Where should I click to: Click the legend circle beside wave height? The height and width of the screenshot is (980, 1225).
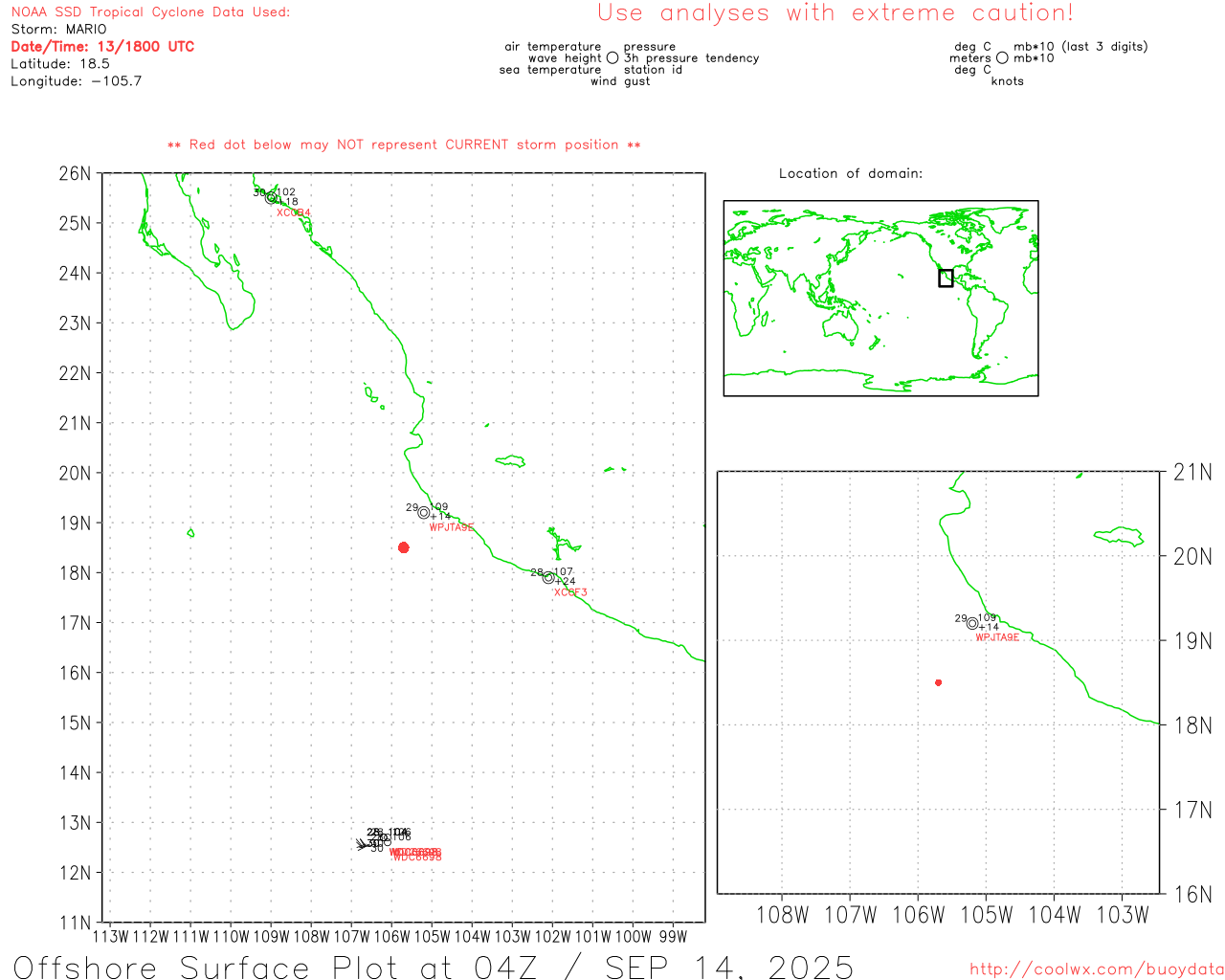tap(612, 57)
